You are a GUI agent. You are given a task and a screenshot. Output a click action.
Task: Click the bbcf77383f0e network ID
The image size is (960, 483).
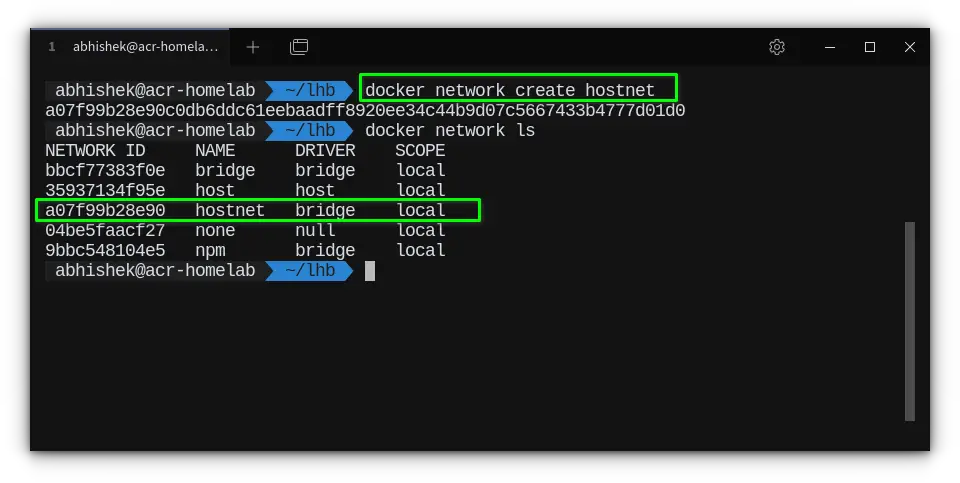(x=105, y=171)
